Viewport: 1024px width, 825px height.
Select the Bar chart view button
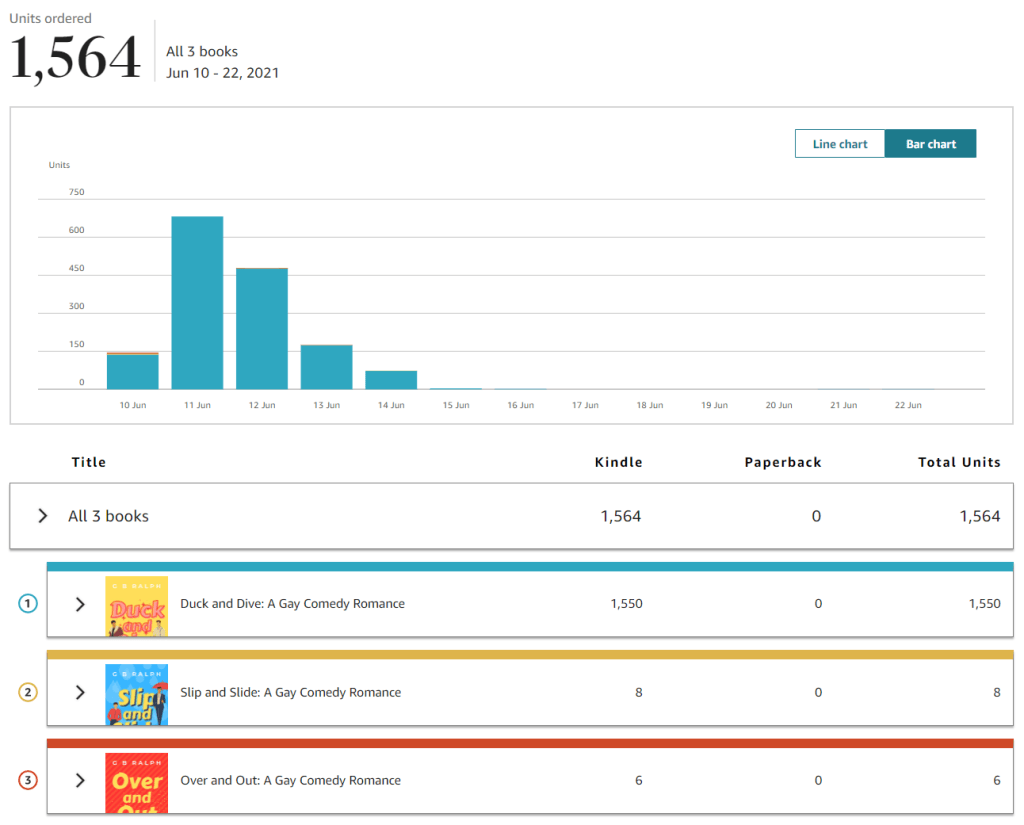930,144
